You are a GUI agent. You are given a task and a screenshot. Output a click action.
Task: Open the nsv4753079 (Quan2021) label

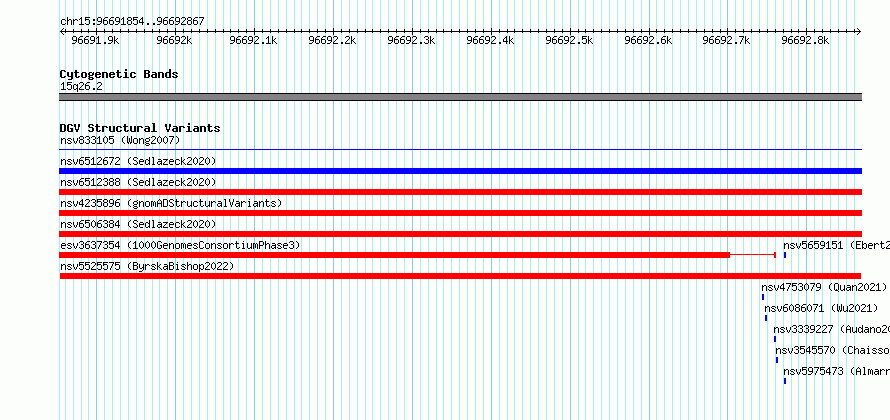click(x=824, y=287)
